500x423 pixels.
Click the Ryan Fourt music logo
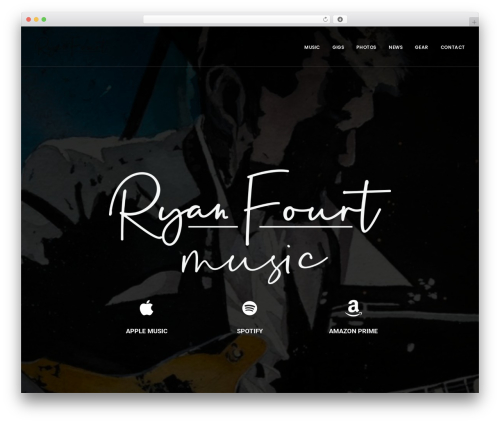[250, 227]
